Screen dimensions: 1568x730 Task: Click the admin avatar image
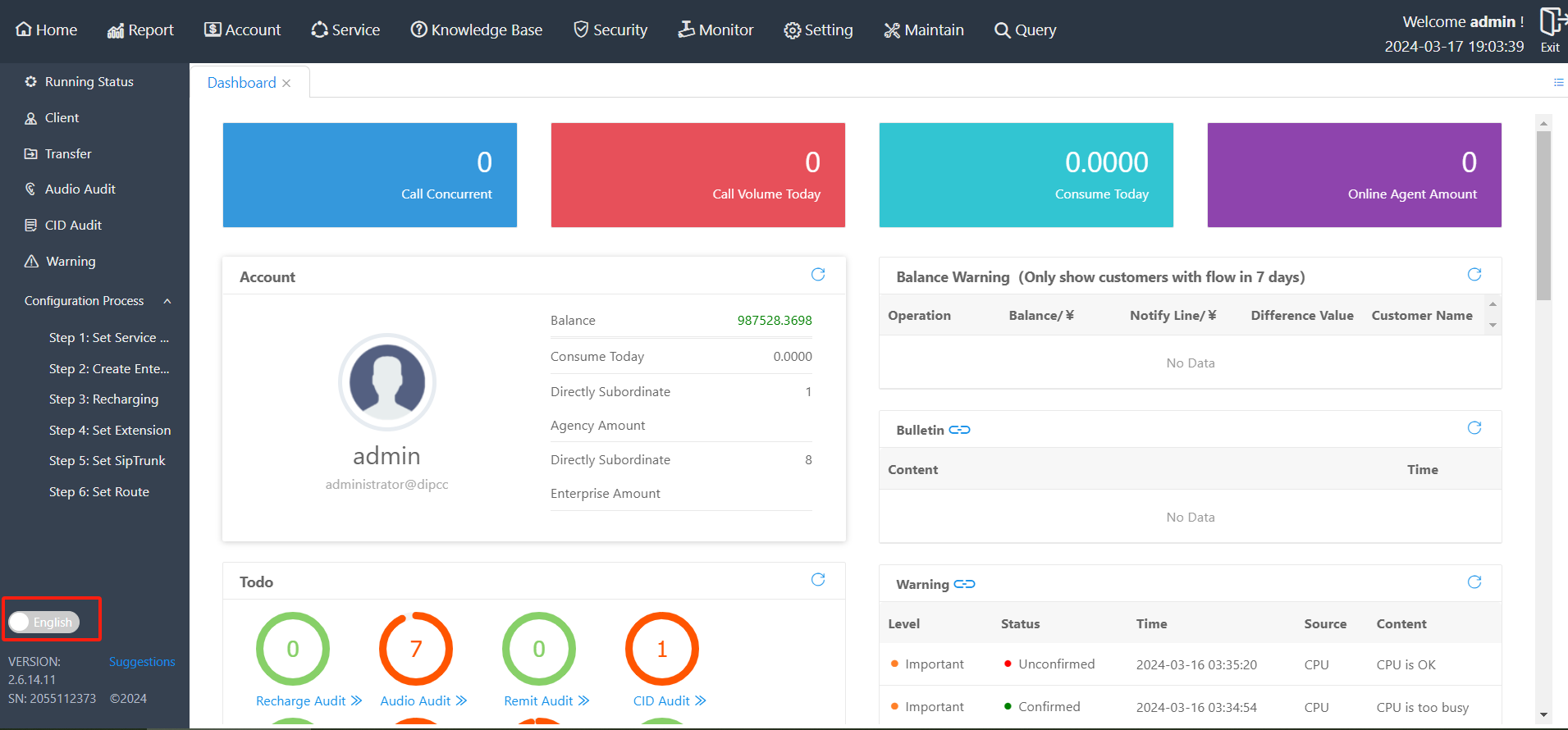(x=386, y=382)
